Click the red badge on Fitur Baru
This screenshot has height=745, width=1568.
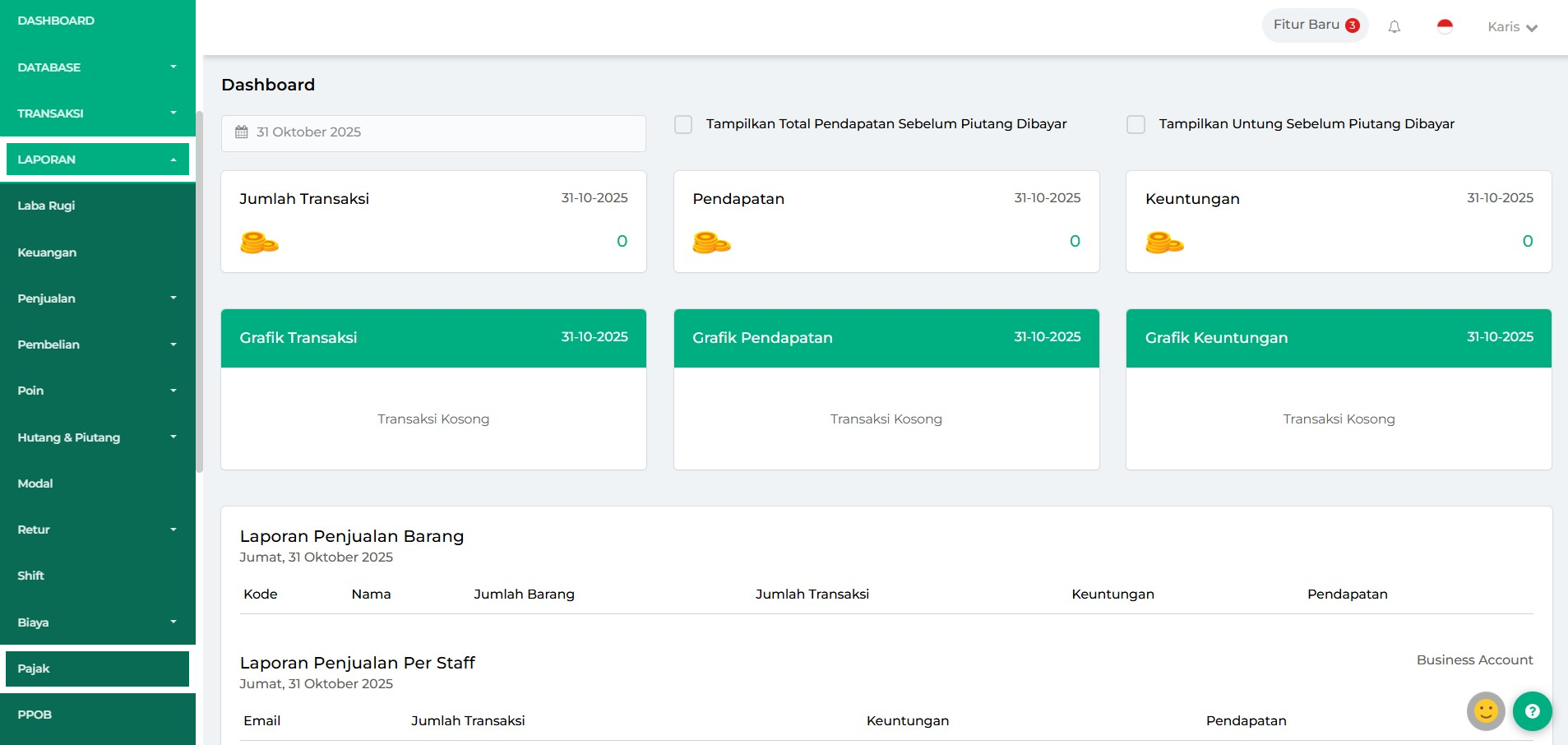pos(1352,25)
